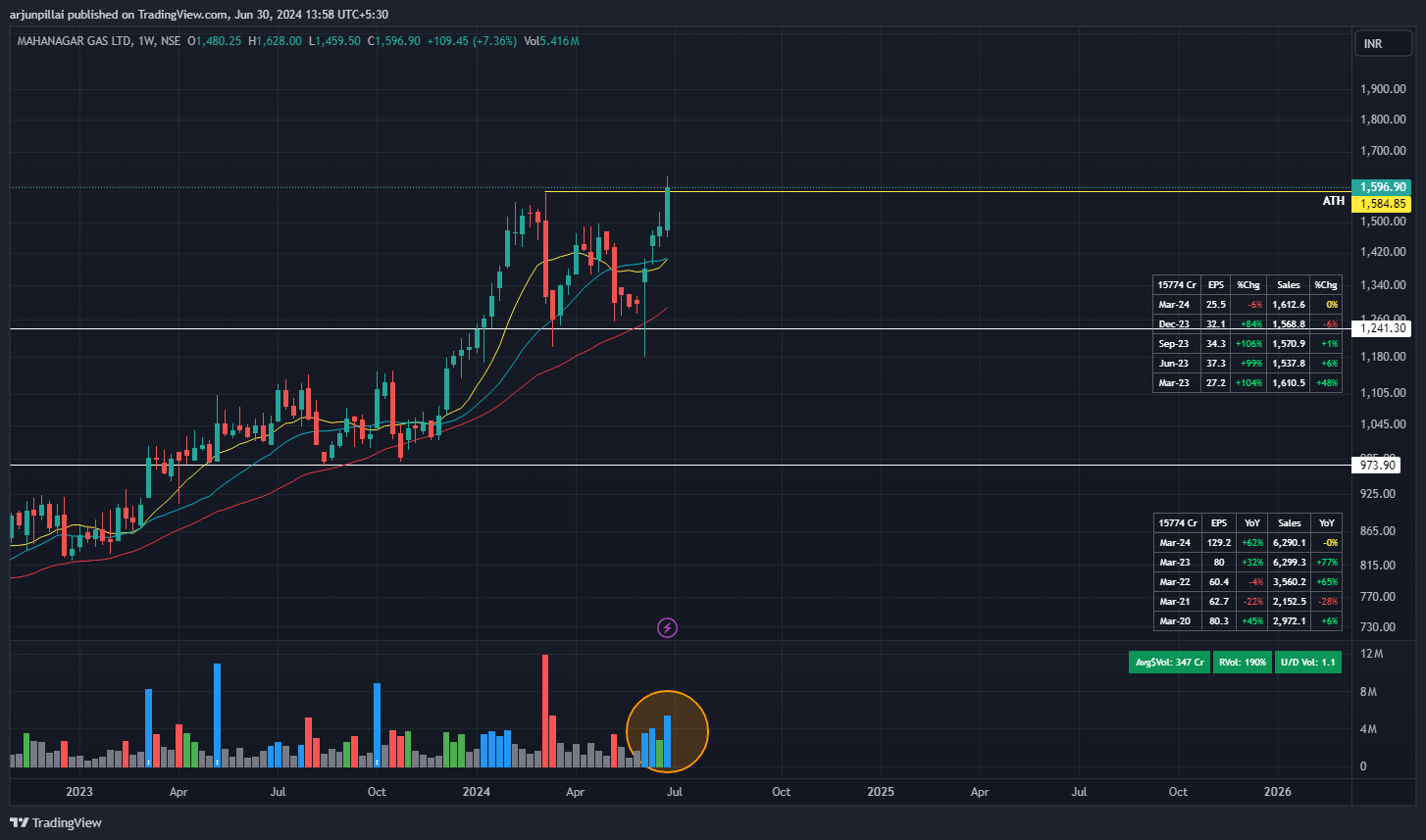Click the annual sales 2,972.1 cell
1426x840 pixels.
pos(1290,621)
